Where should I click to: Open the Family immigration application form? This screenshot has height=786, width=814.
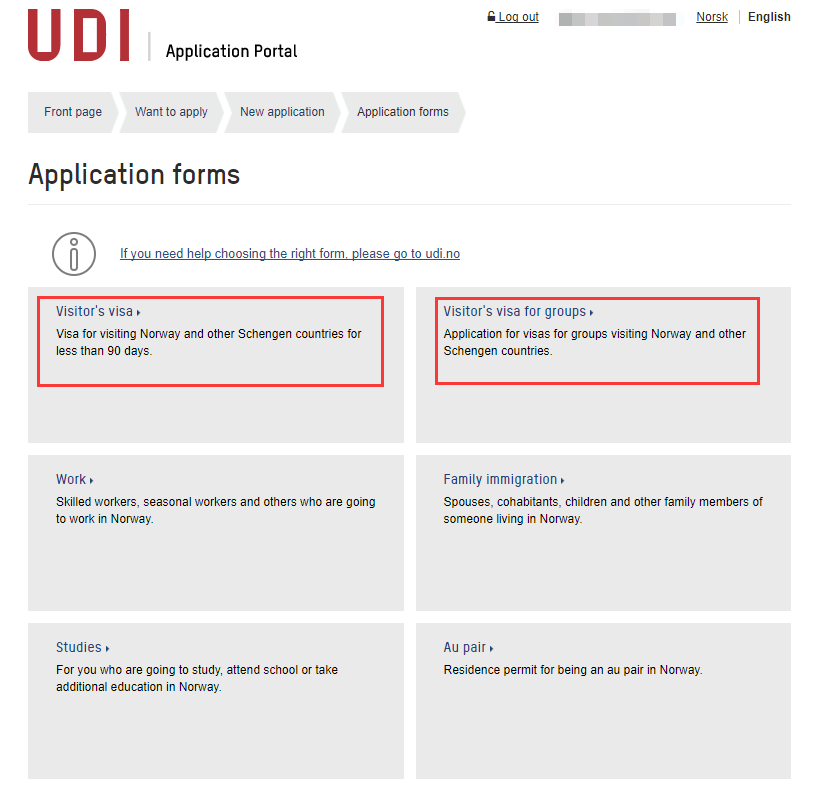(500, 480)
